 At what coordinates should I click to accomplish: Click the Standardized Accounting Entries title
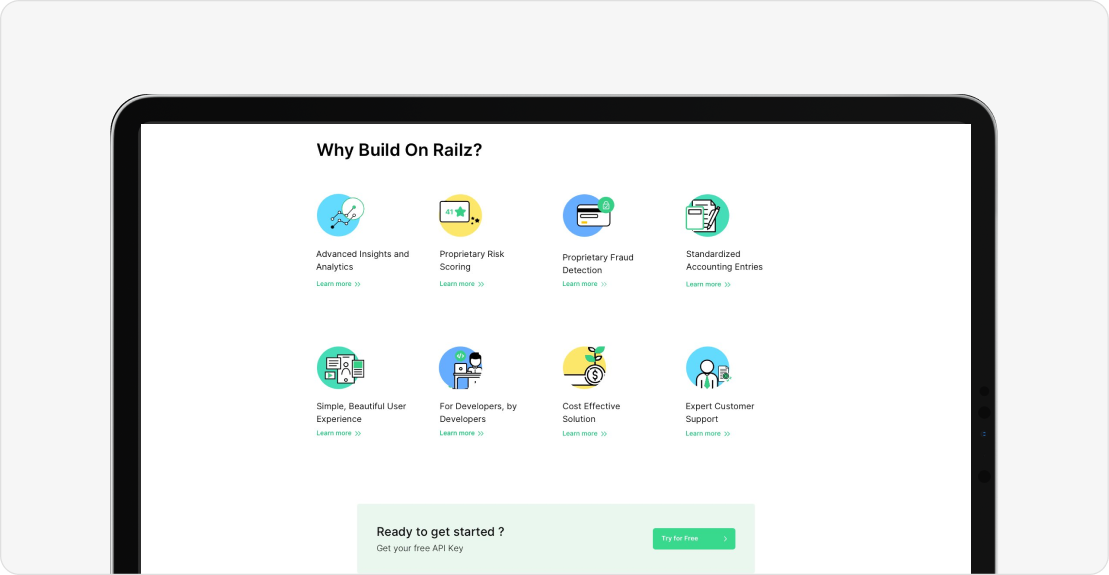[724, 260]
